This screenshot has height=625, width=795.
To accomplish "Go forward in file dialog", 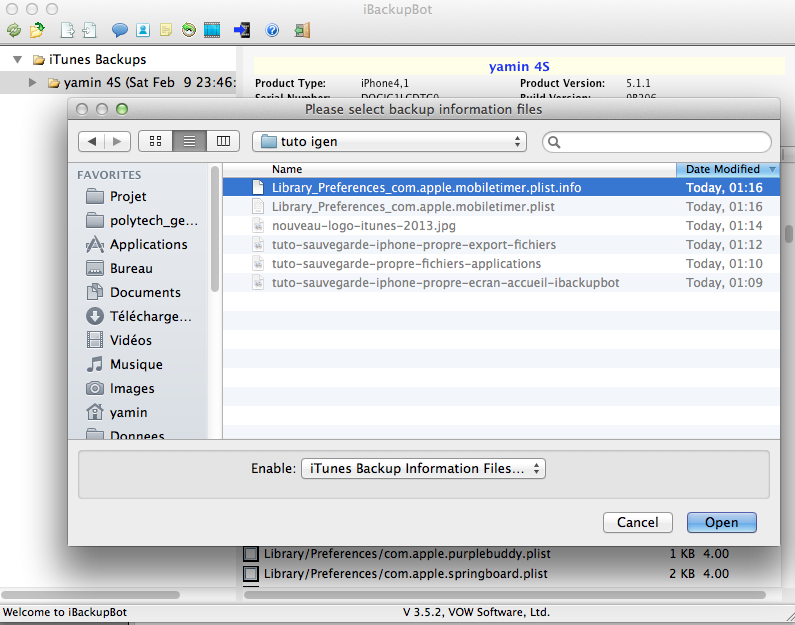I will [118, 141].
